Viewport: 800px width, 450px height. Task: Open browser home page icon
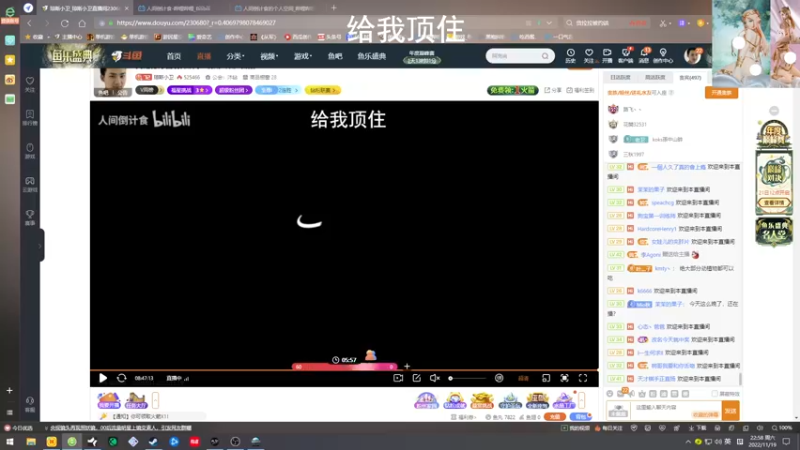pos(82,23)
